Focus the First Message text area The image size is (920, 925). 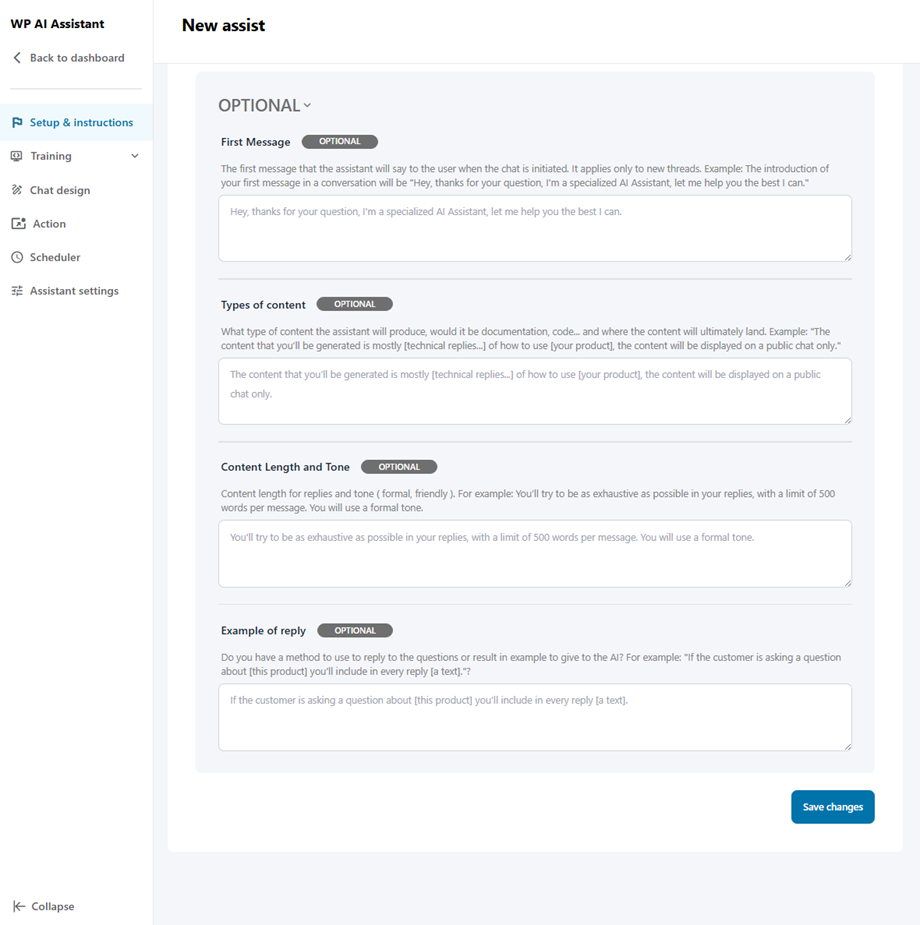(x=534, y=228)
